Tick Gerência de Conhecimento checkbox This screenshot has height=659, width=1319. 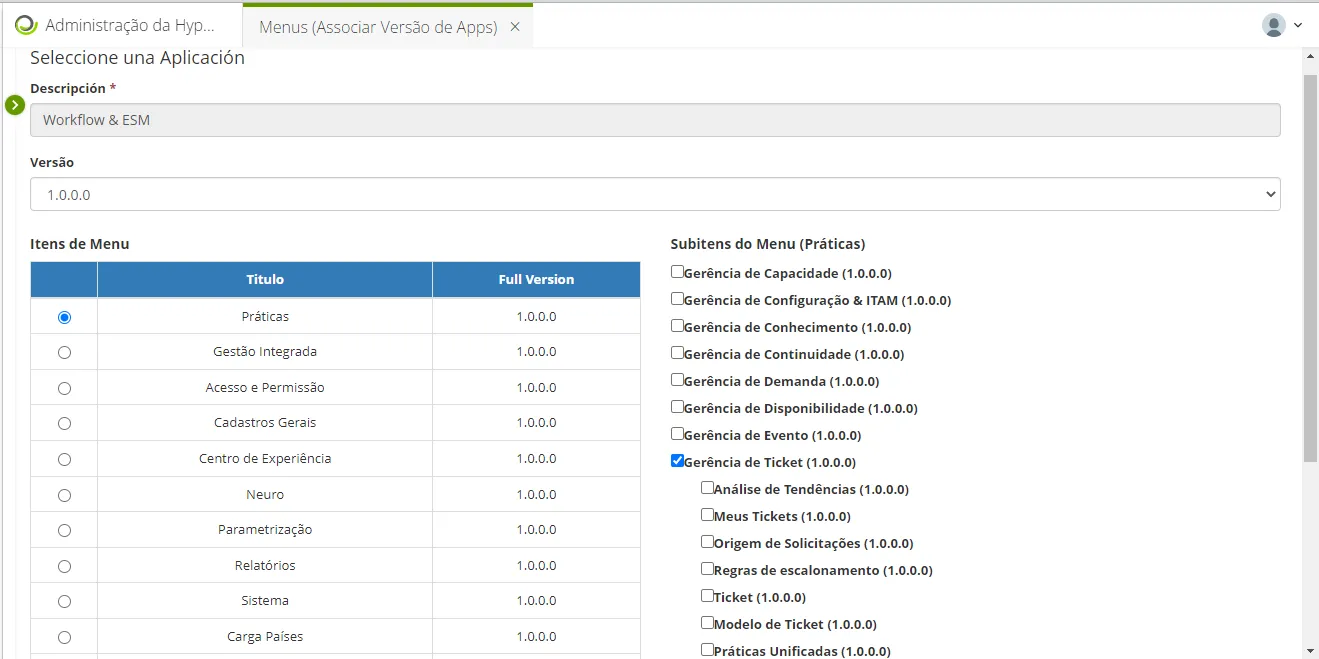pos(677,326)
